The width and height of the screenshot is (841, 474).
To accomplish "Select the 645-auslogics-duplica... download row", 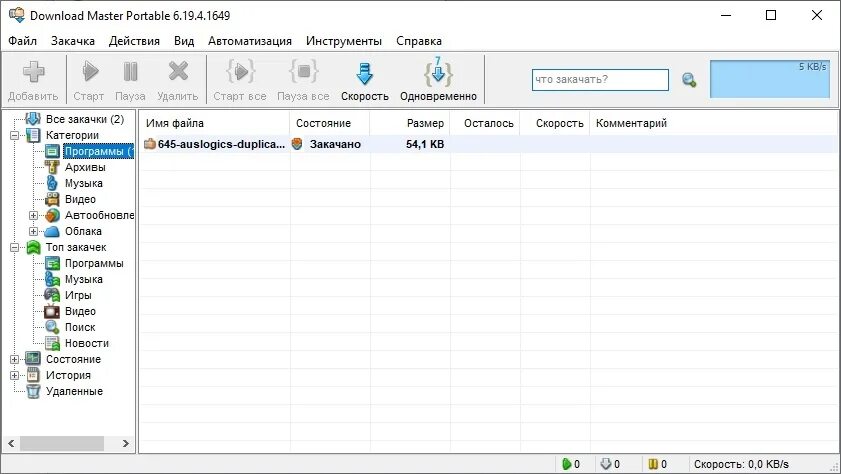I will point(488,144).
